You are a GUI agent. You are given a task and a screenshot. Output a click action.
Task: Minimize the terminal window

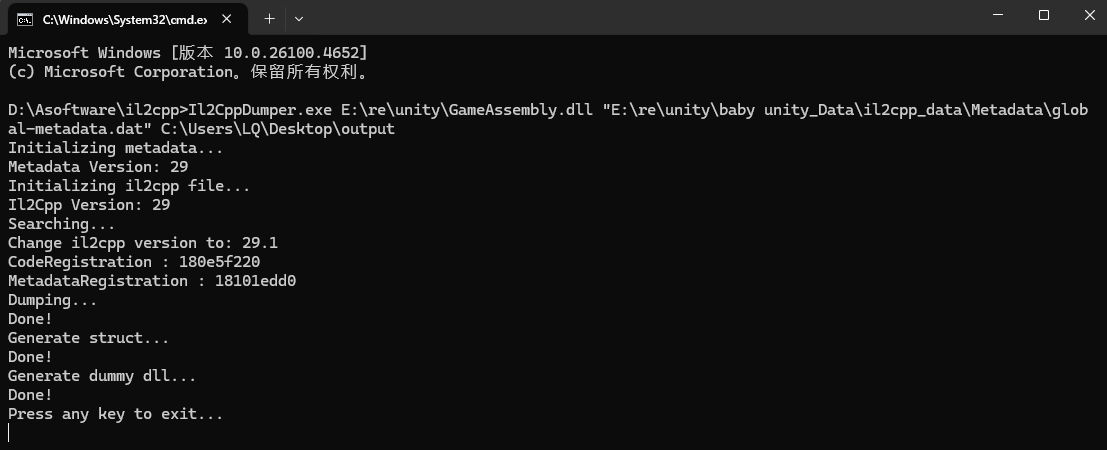(x=998, y=15)
